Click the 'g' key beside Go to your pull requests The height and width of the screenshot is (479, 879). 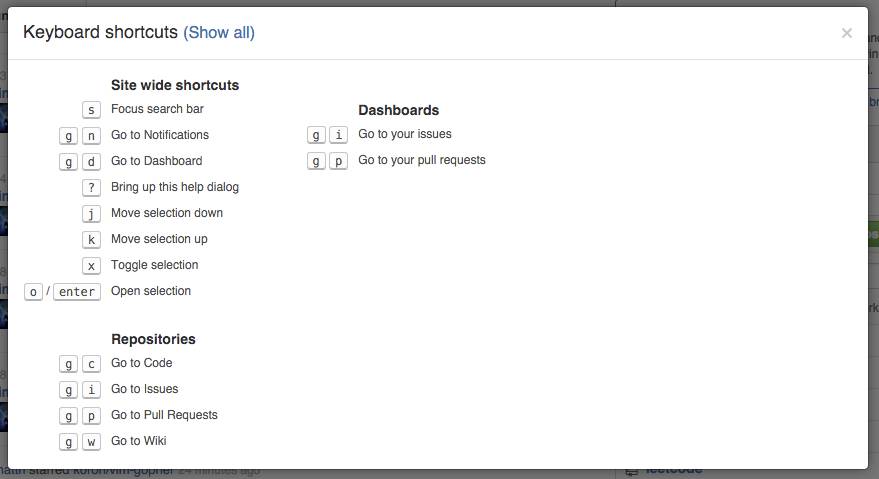pyautogui.click(x=316, y=160)
